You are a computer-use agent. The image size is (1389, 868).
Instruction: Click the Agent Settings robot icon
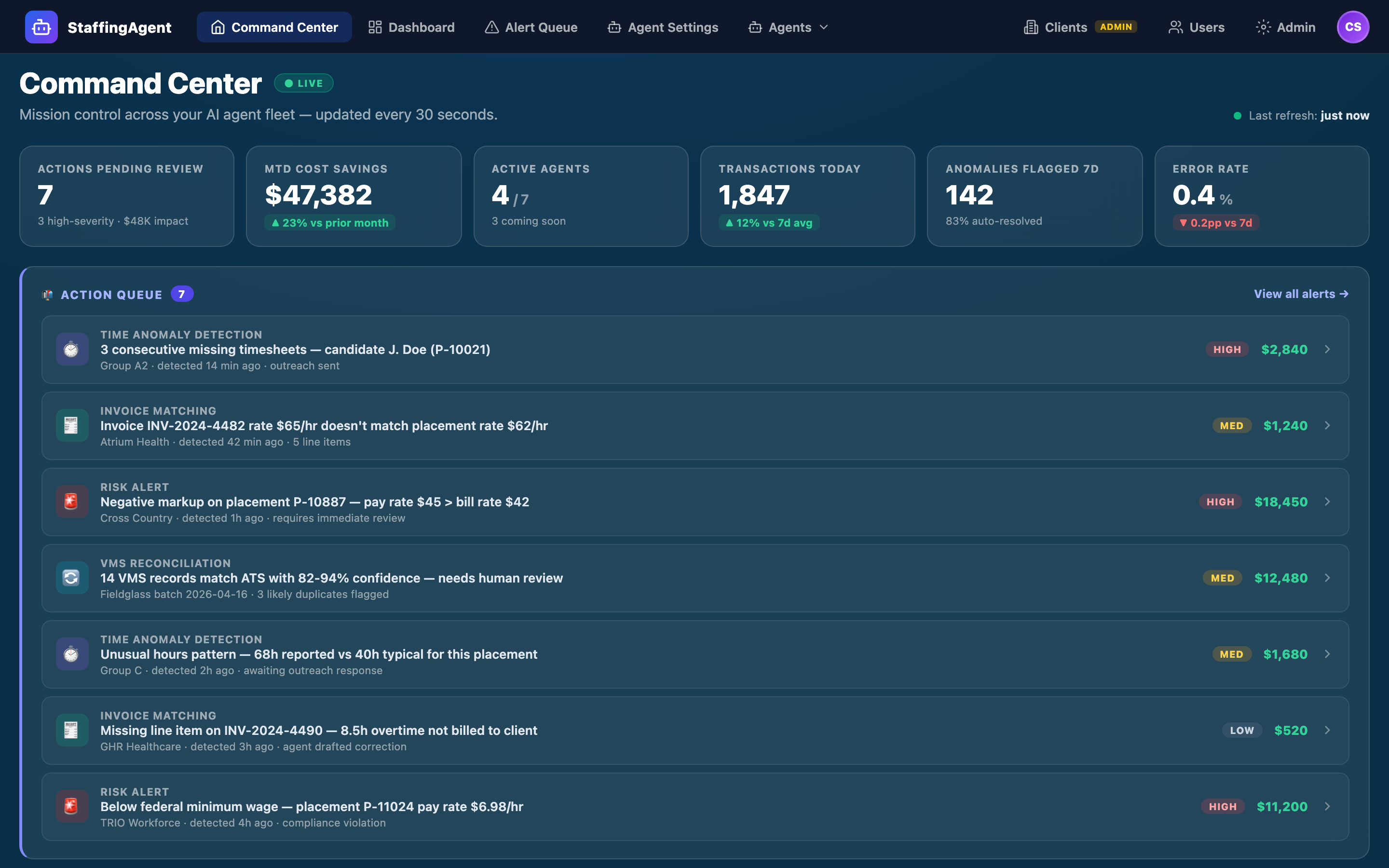point(614,27)
